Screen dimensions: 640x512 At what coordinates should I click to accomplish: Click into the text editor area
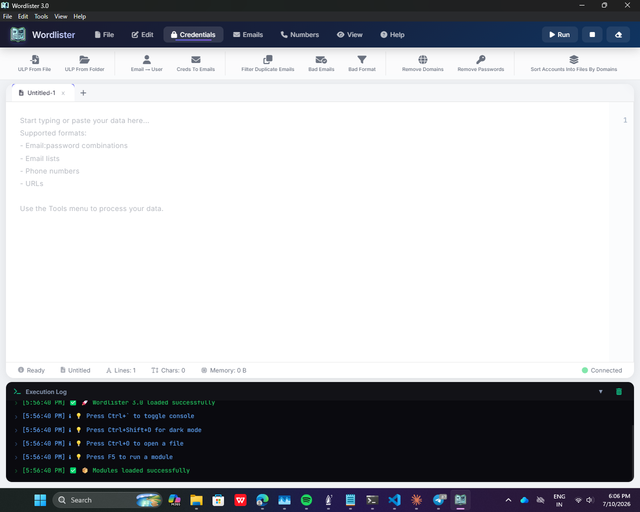[308, 231]
